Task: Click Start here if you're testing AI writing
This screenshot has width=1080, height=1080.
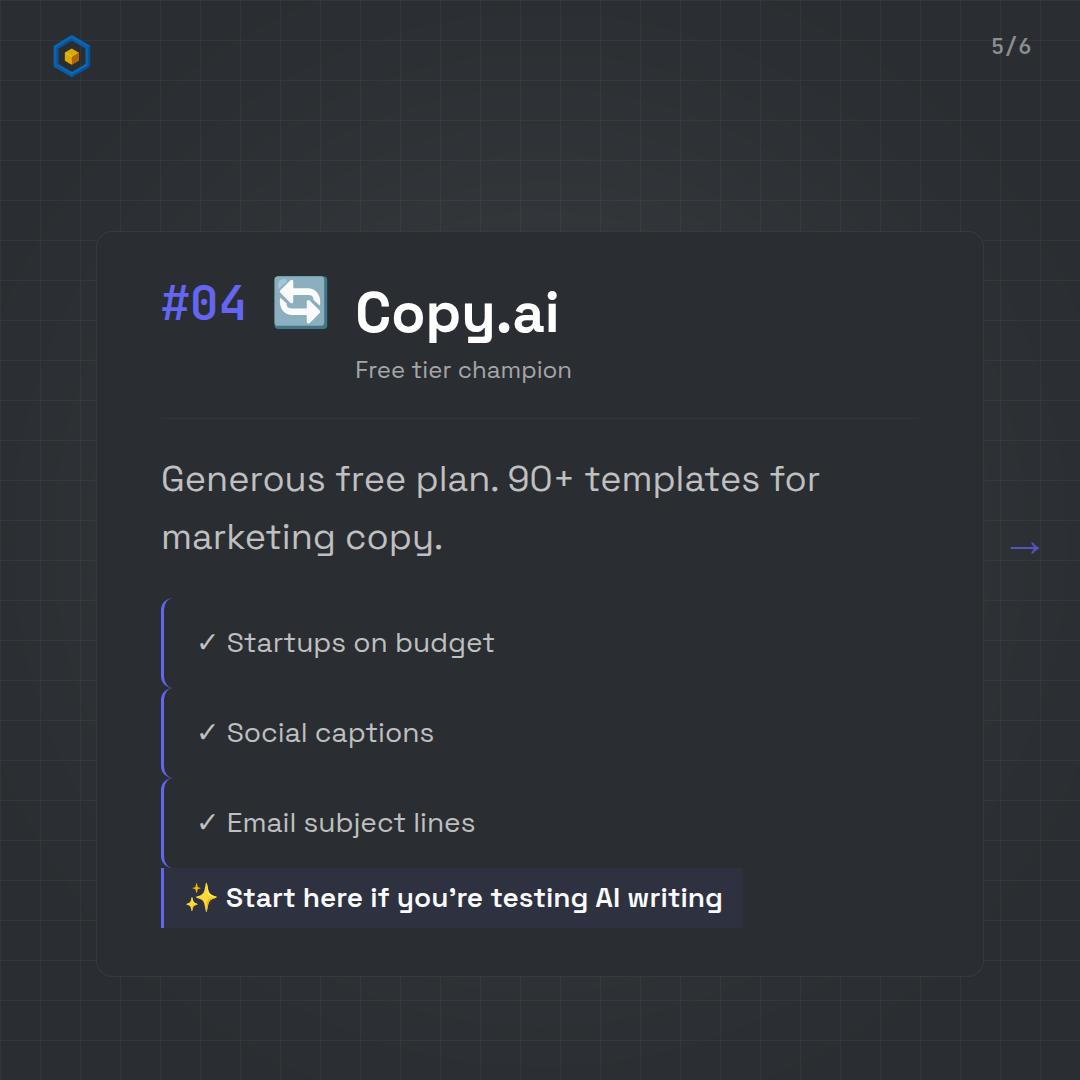Action: (x=473, y=898)
